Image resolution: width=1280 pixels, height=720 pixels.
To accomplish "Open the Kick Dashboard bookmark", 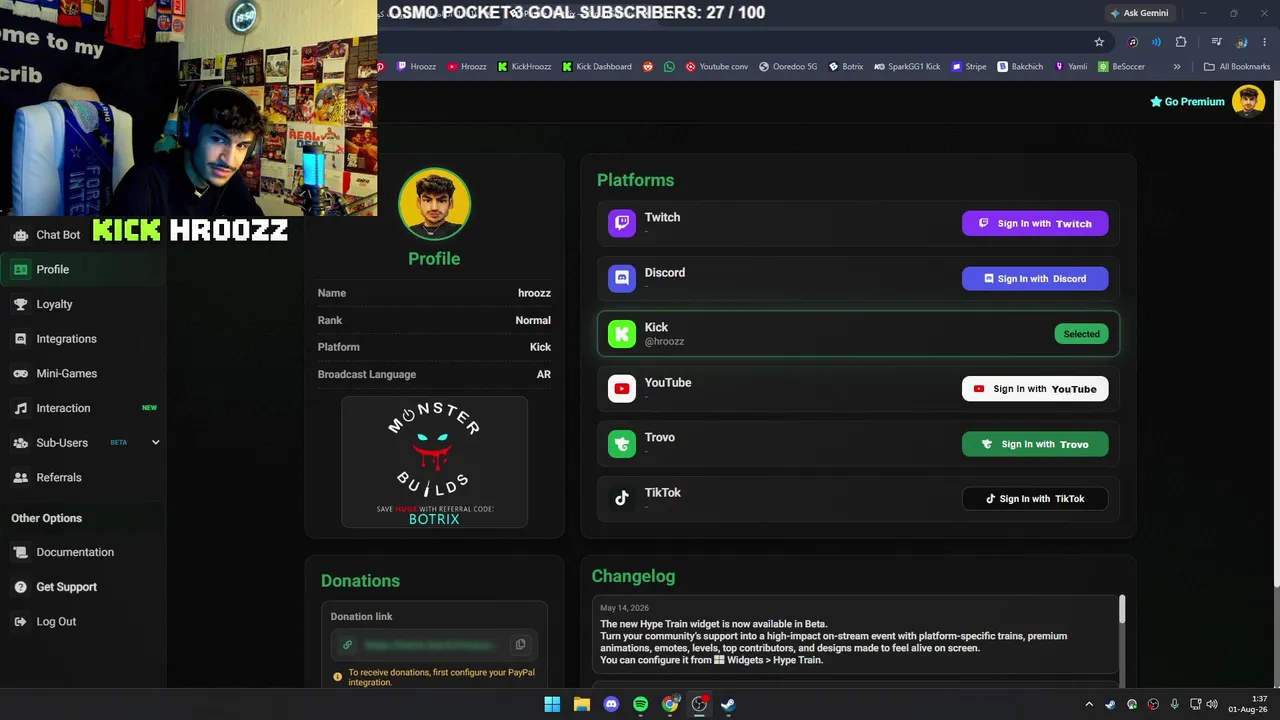I will (x=597, y=67).
